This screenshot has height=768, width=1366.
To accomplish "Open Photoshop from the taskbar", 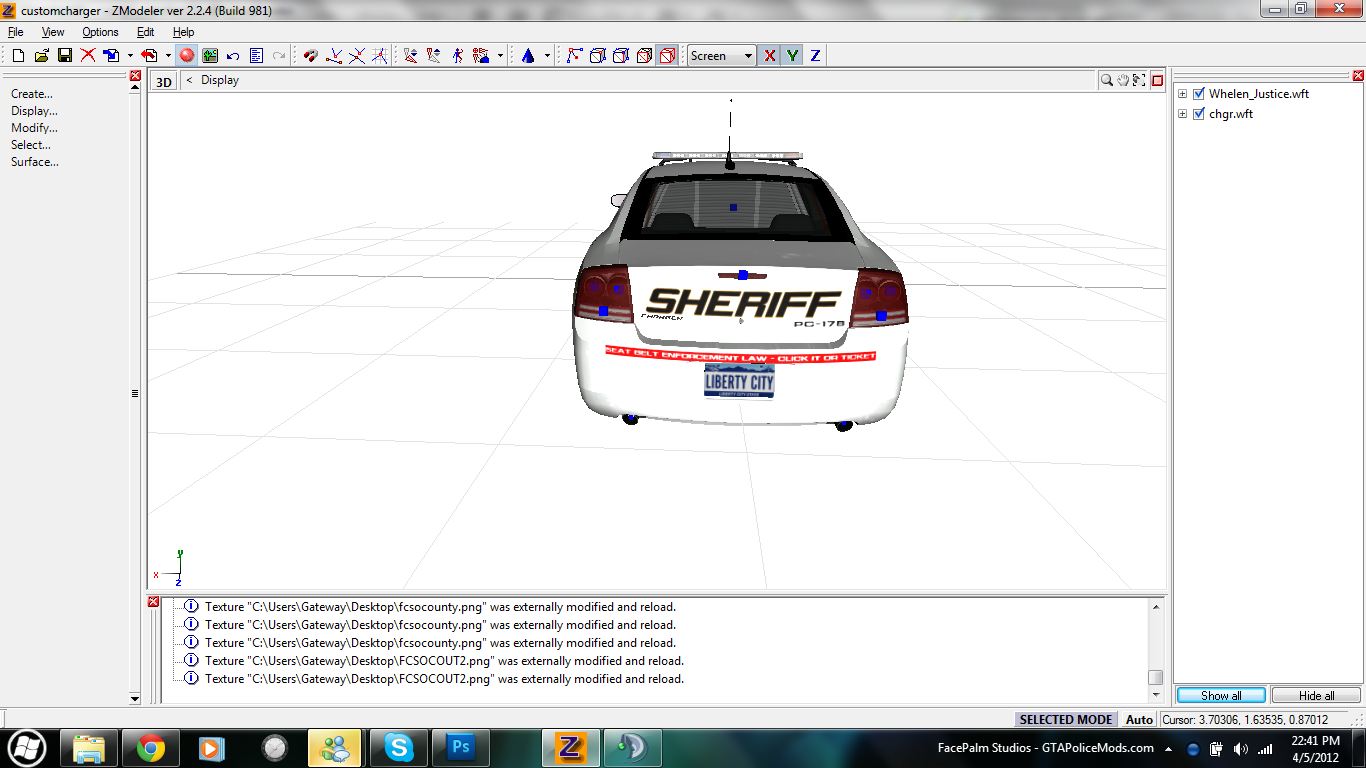I will pyautogui.click(x=461, y=747).
